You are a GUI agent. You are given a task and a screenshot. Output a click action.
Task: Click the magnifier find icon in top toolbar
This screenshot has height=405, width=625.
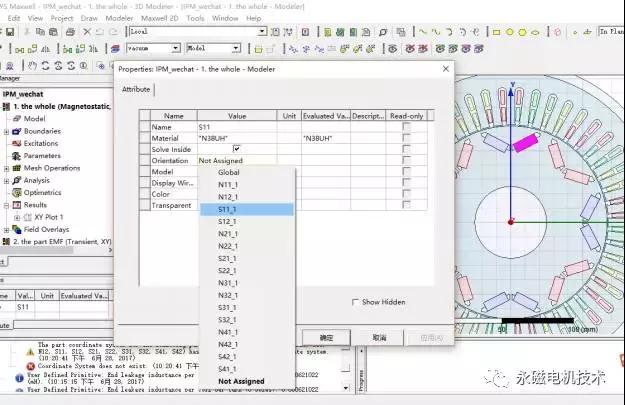(x=383, y=32)
